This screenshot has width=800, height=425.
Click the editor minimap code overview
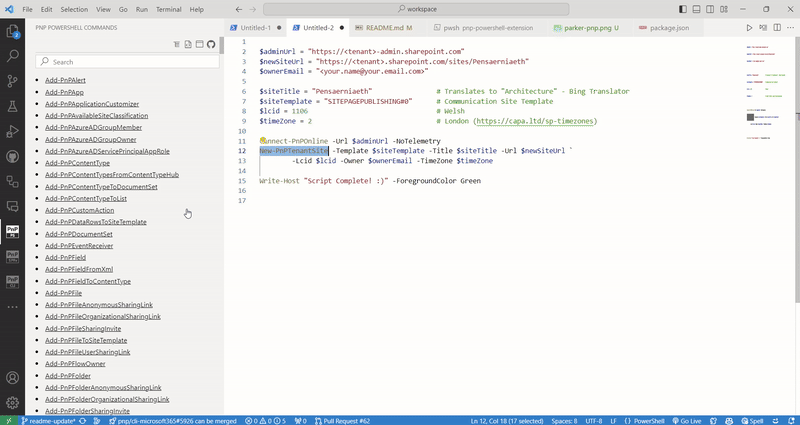(767, 92)
